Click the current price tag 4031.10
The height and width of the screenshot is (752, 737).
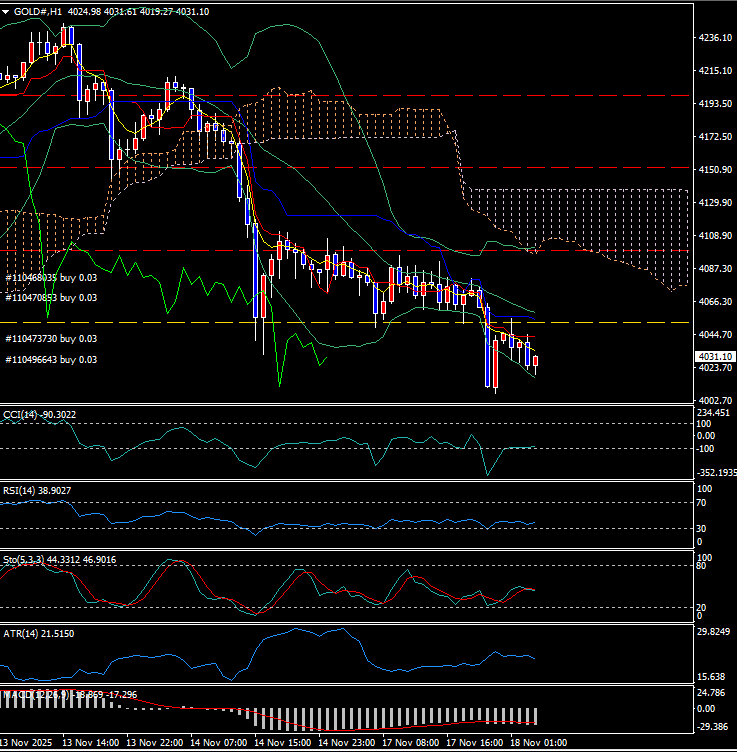pyautogui.click(x=716, y=357)
